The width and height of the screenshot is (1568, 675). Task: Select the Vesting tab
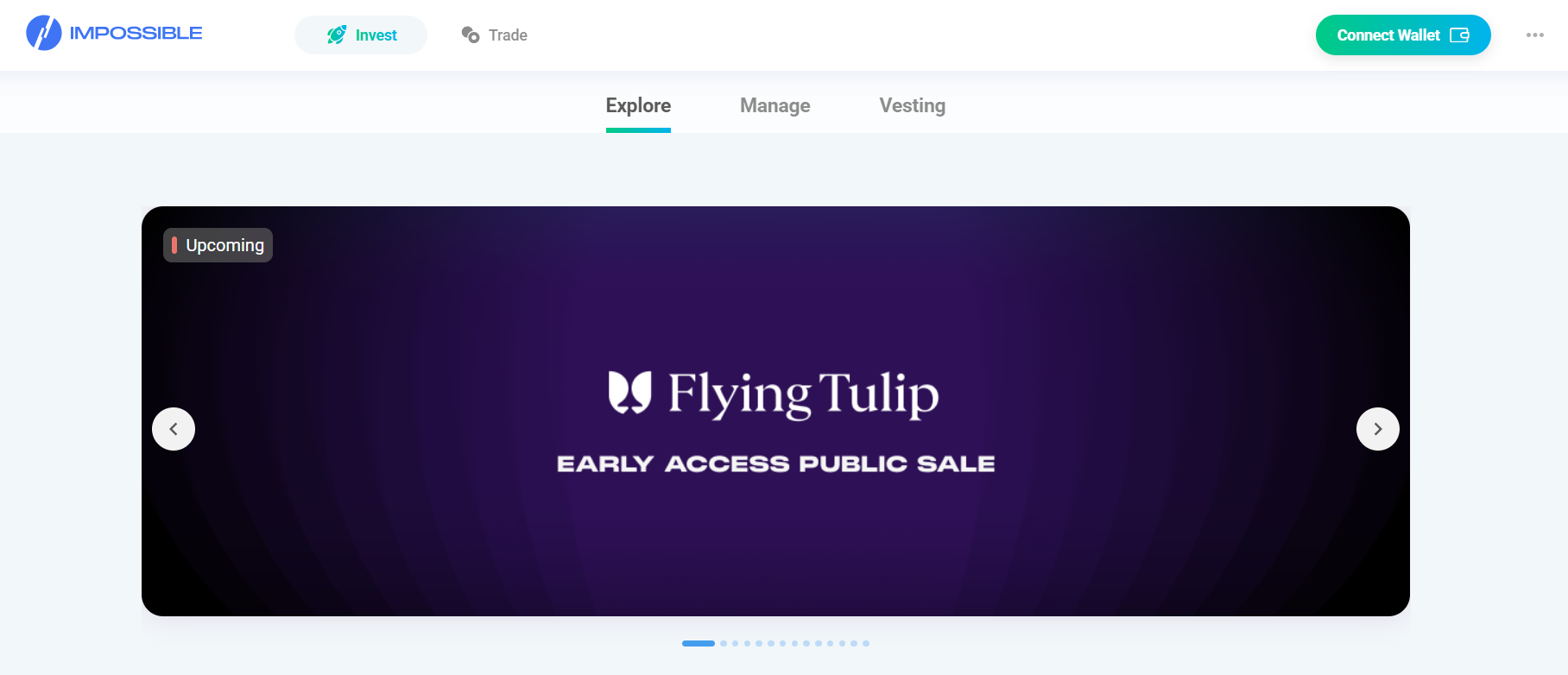912,106
